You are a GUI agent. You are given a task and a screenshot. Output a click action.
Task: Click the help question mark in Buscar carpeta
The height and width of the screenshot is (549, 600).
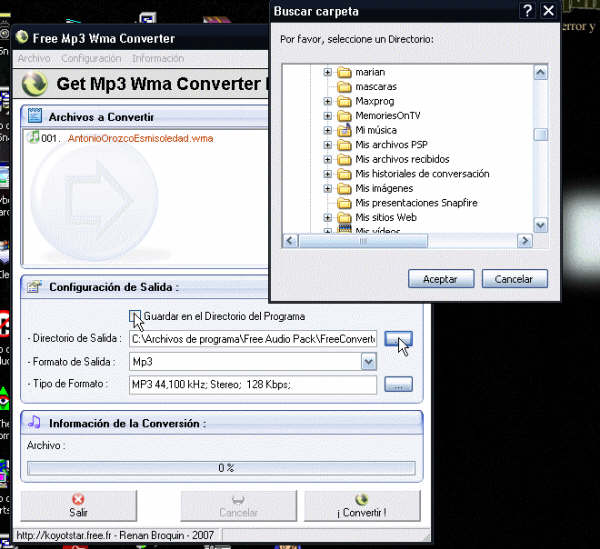tap(528, 11)
